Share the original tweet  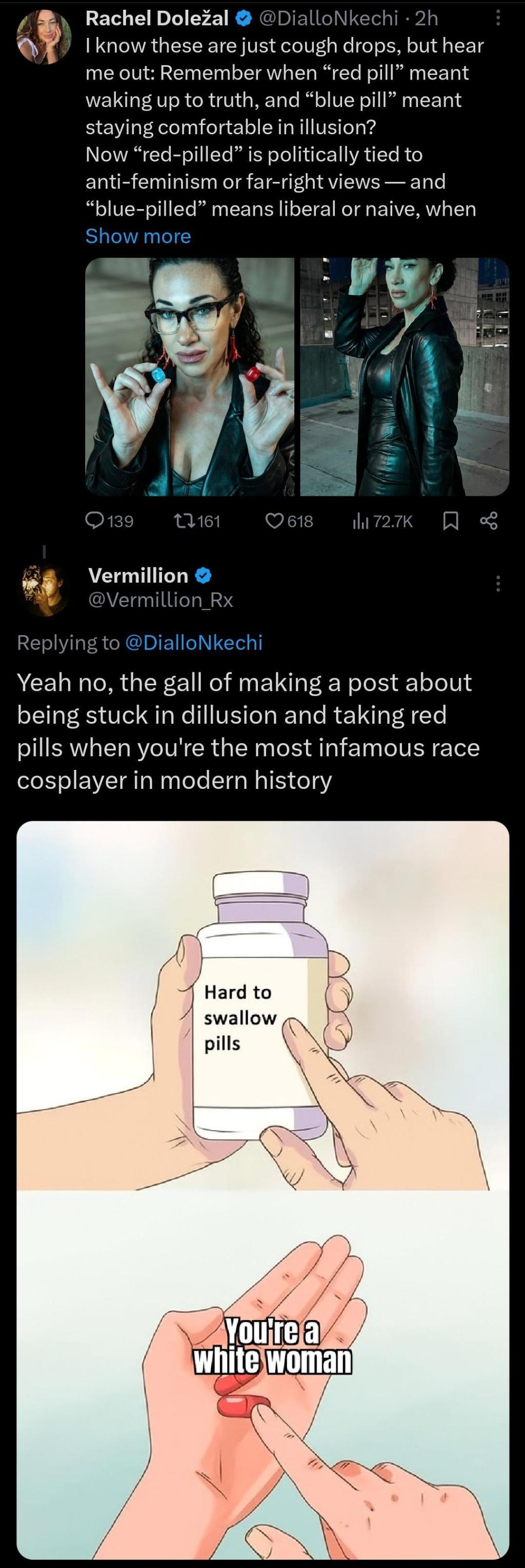pyautogui.click(x=489, y=520)
